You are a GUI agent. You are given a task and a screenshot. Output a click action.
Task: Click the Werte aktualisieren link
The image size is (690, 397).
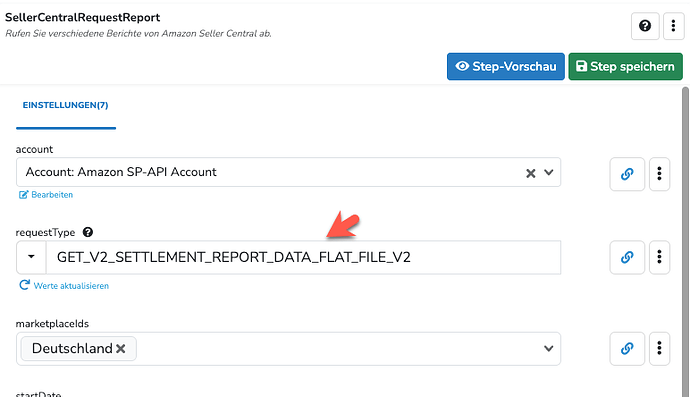pyautogui.click(x=64, y=286)
